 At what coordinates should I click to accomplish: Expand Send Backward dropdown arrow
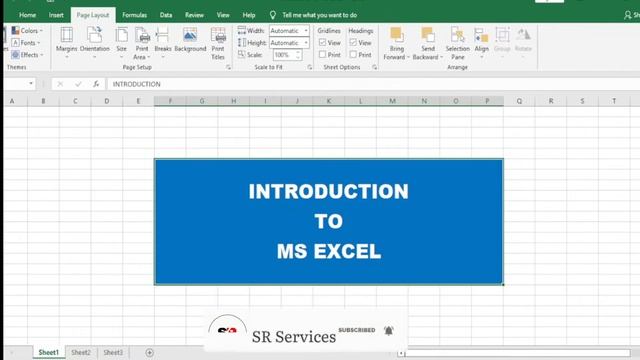pos(441,58)
